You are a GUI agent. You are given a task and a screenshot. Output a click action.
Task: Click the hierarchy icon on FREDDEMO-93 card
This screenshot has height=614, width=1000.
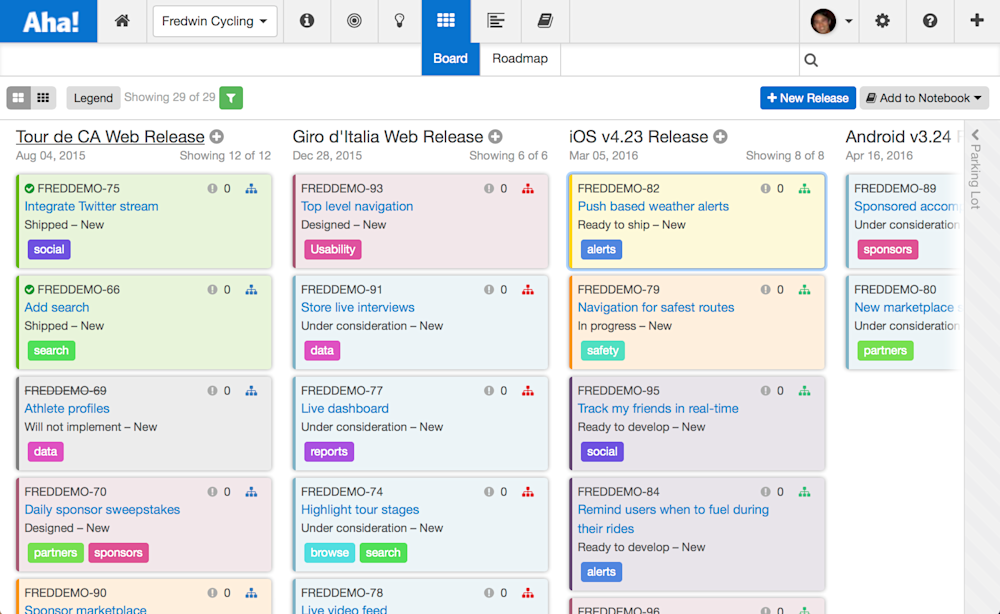[x=527, y=189]
